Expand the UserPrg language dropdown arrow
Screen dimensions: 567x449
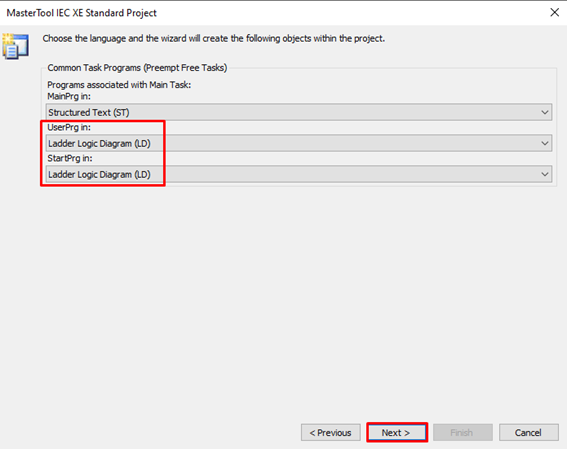point(545,144)
